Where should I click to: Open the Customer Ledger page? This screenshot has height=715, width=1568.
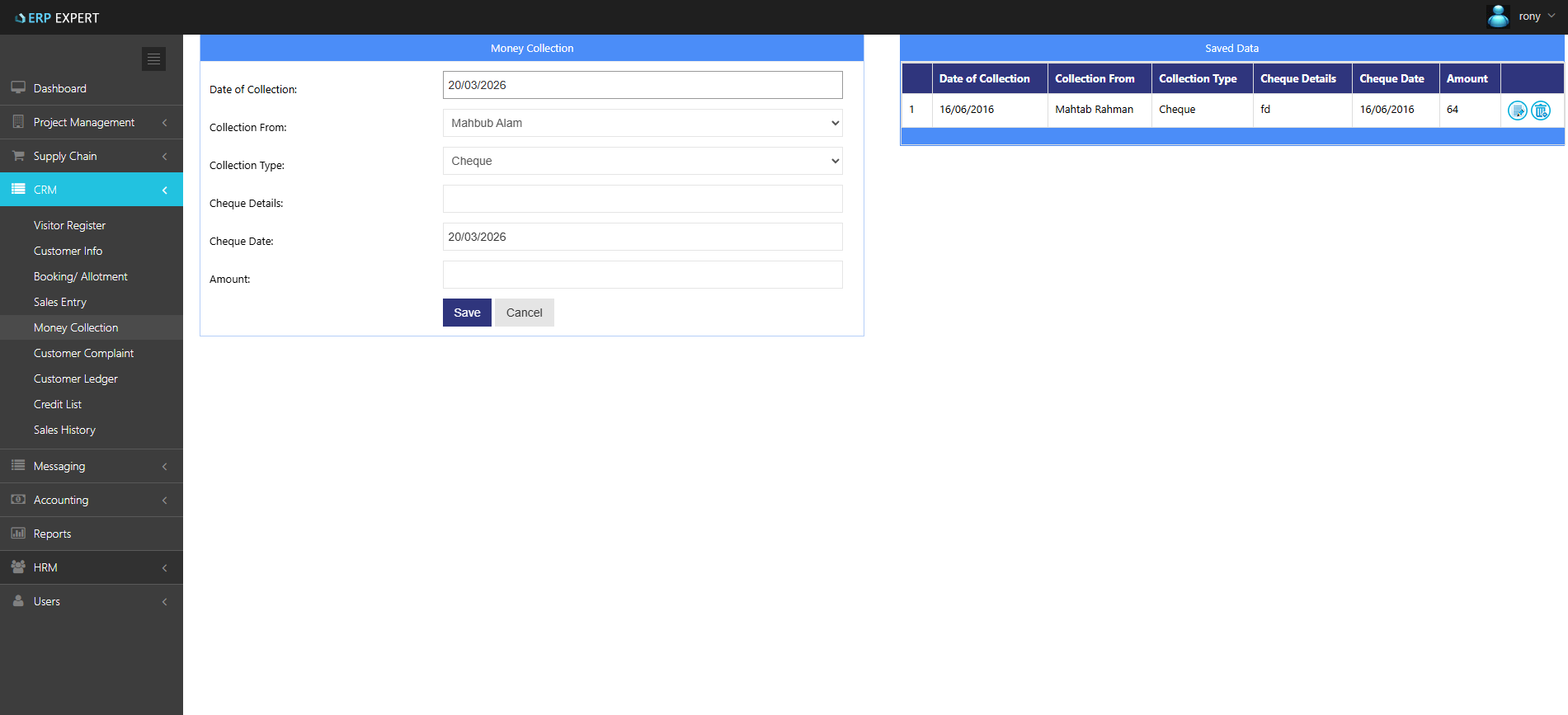pos(76,379)
